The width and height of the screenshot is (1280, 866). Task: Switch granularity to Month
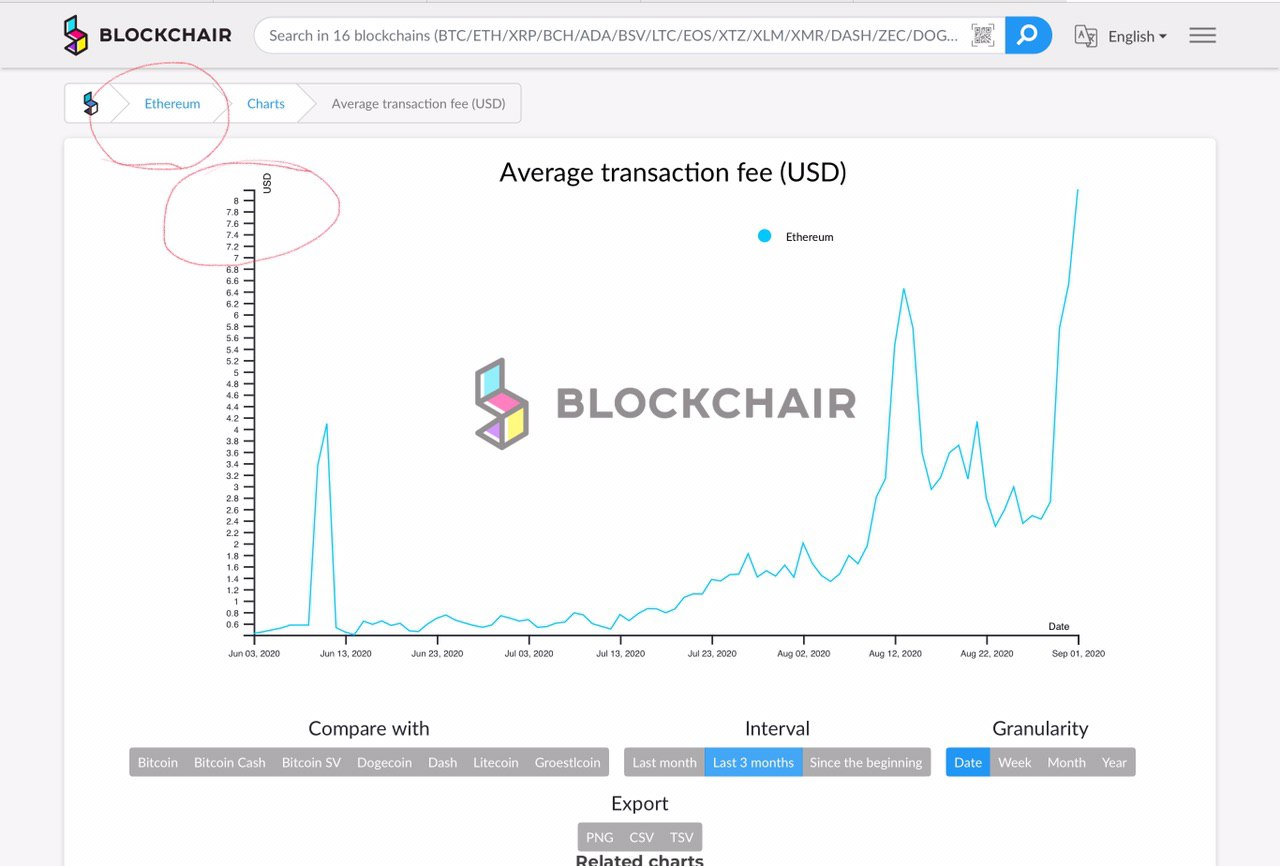coord(1066,762)
